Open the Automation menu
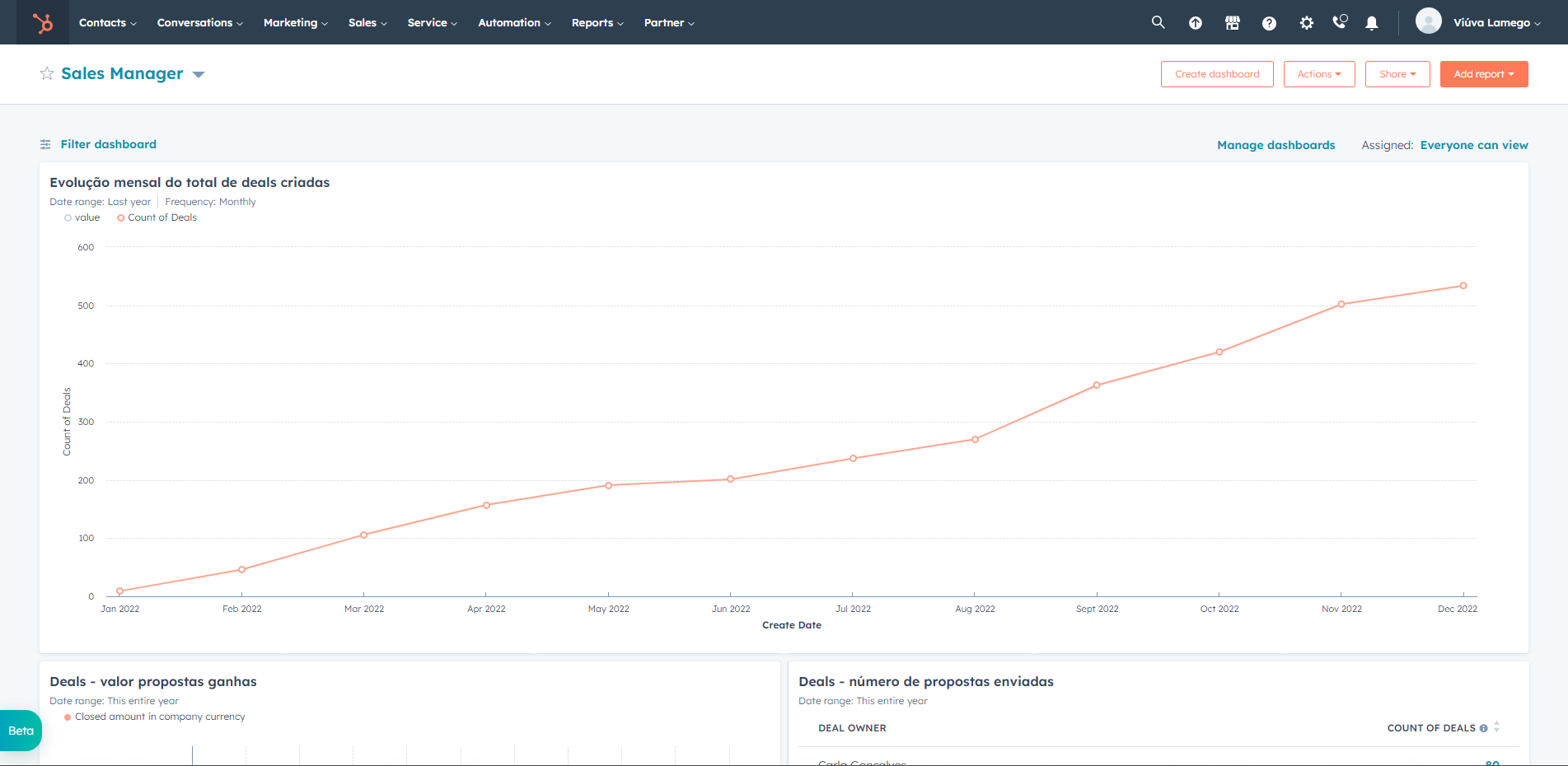 [514, 22]
